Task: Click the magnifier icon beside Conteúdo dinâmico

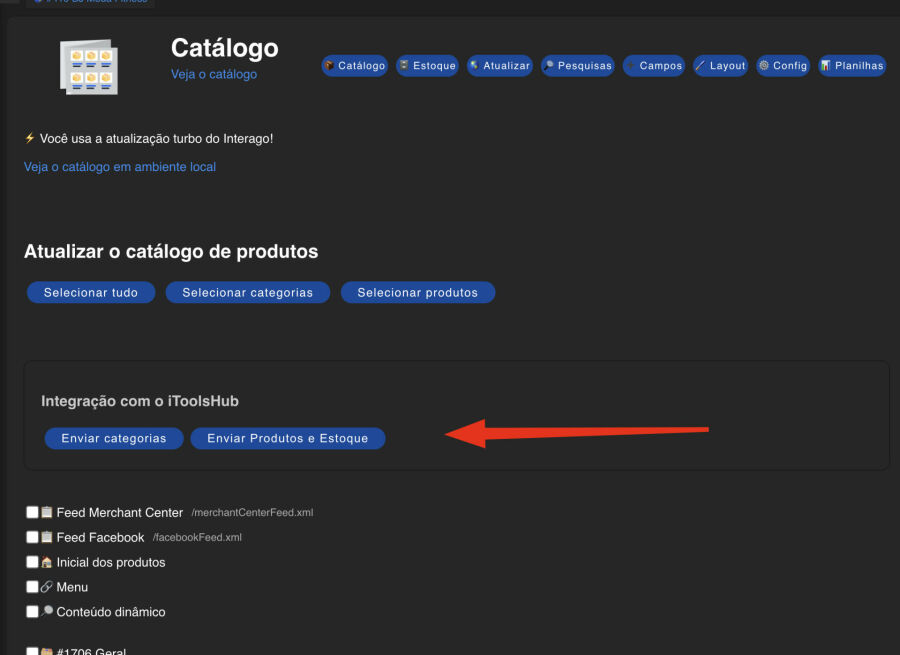Action: [x=46, y=611]
